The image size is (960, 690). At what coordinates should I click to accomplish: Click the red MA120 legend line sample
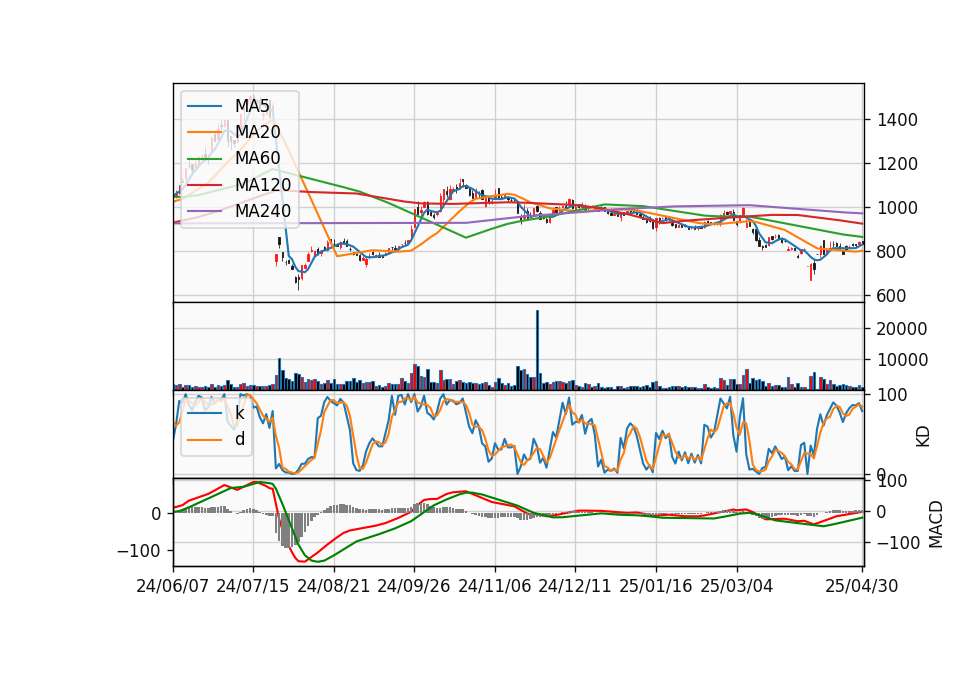coord(204,185)
